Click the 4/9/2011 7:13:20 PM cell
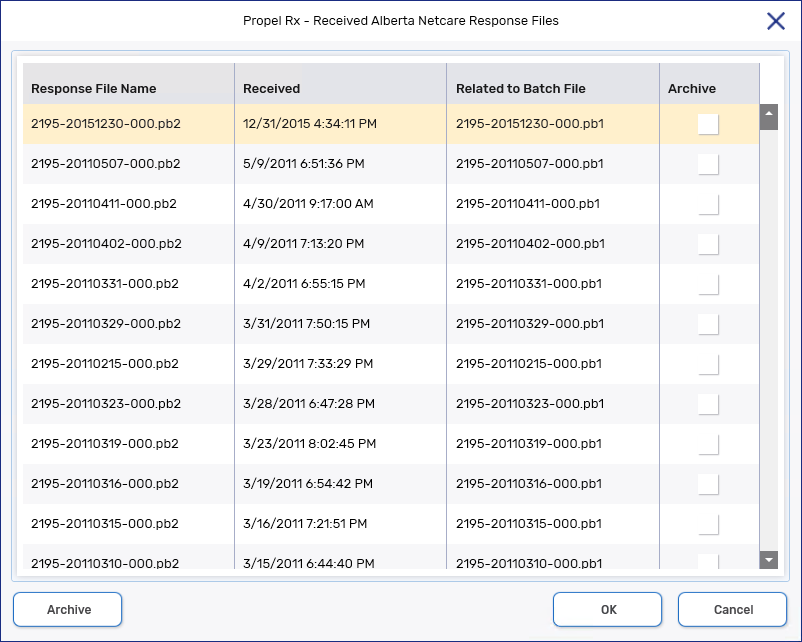 304,243
